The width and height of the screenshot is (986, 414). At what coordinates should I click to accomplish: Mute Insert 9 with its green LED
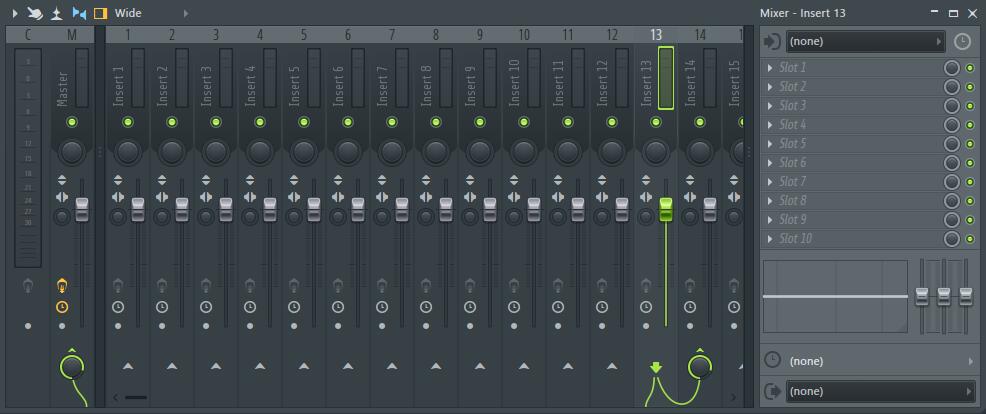480,122
